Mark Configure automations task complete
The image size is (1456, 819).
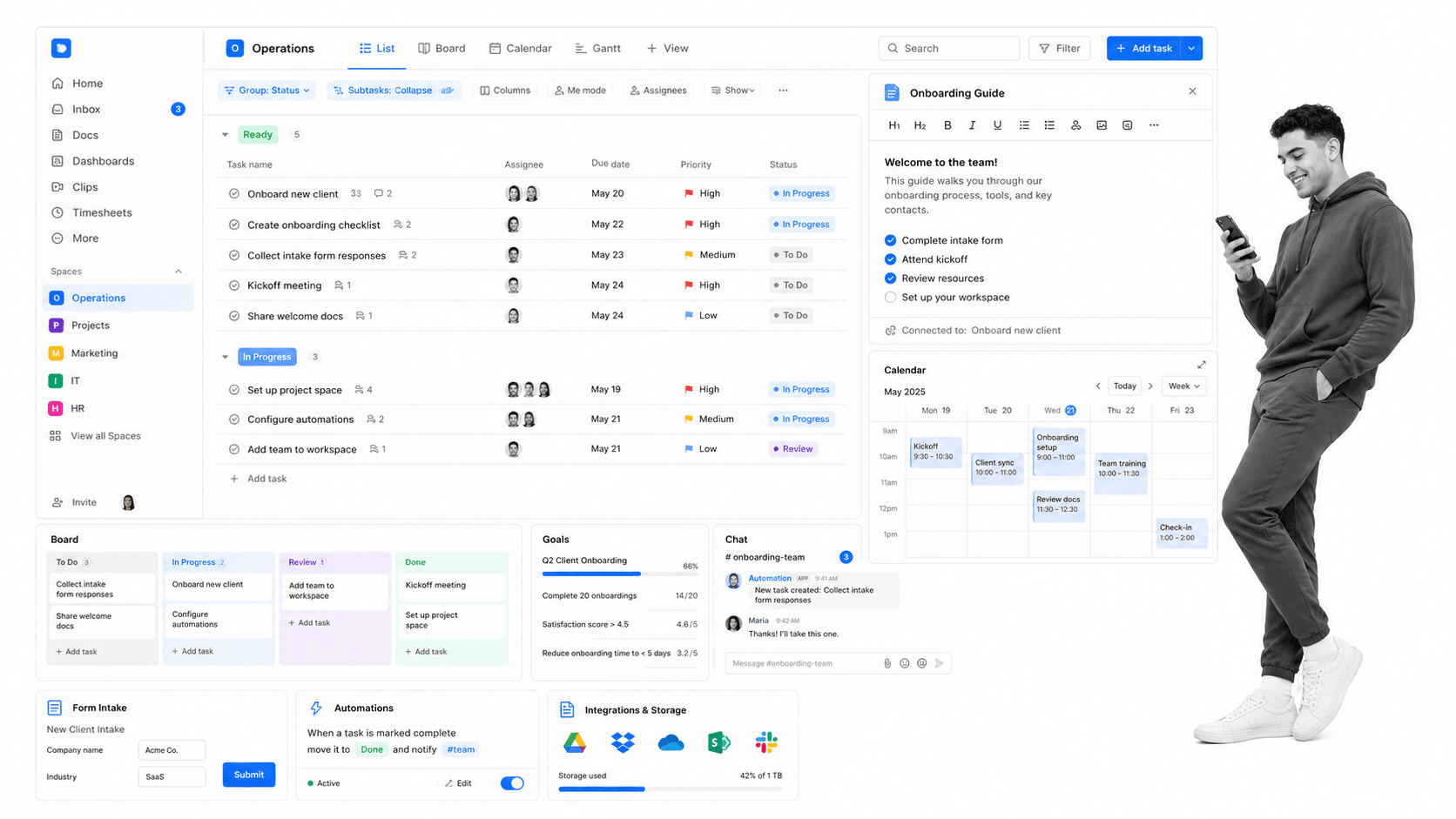[234, 420]
